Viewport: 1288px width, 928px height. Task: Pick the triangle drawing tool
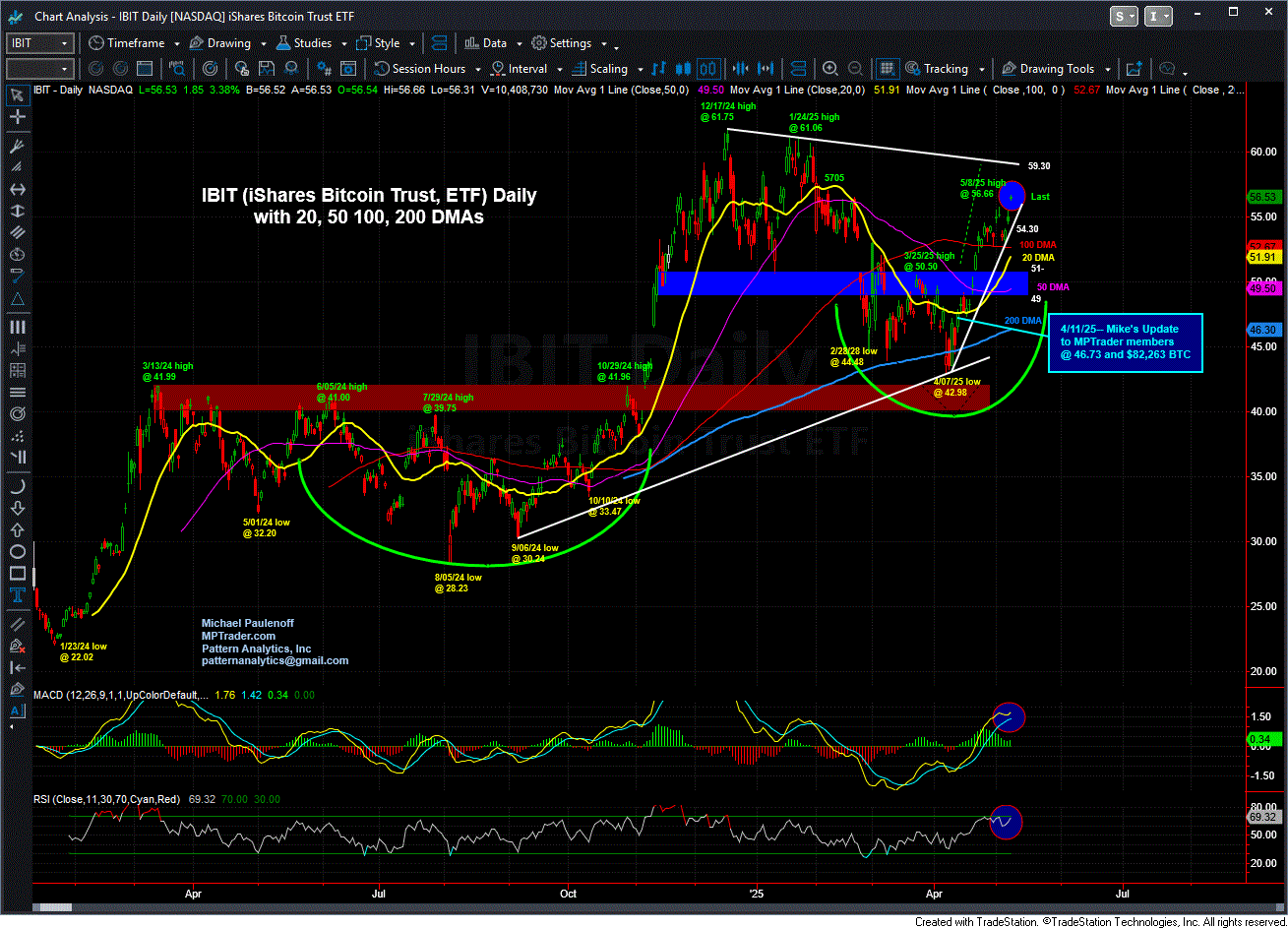19,298
